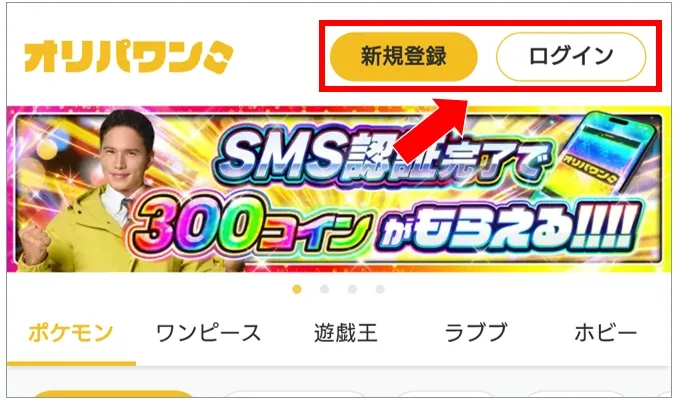680x400 pixels.
Task: Open the ポケモン tab
Action: (x=71, y=333)
